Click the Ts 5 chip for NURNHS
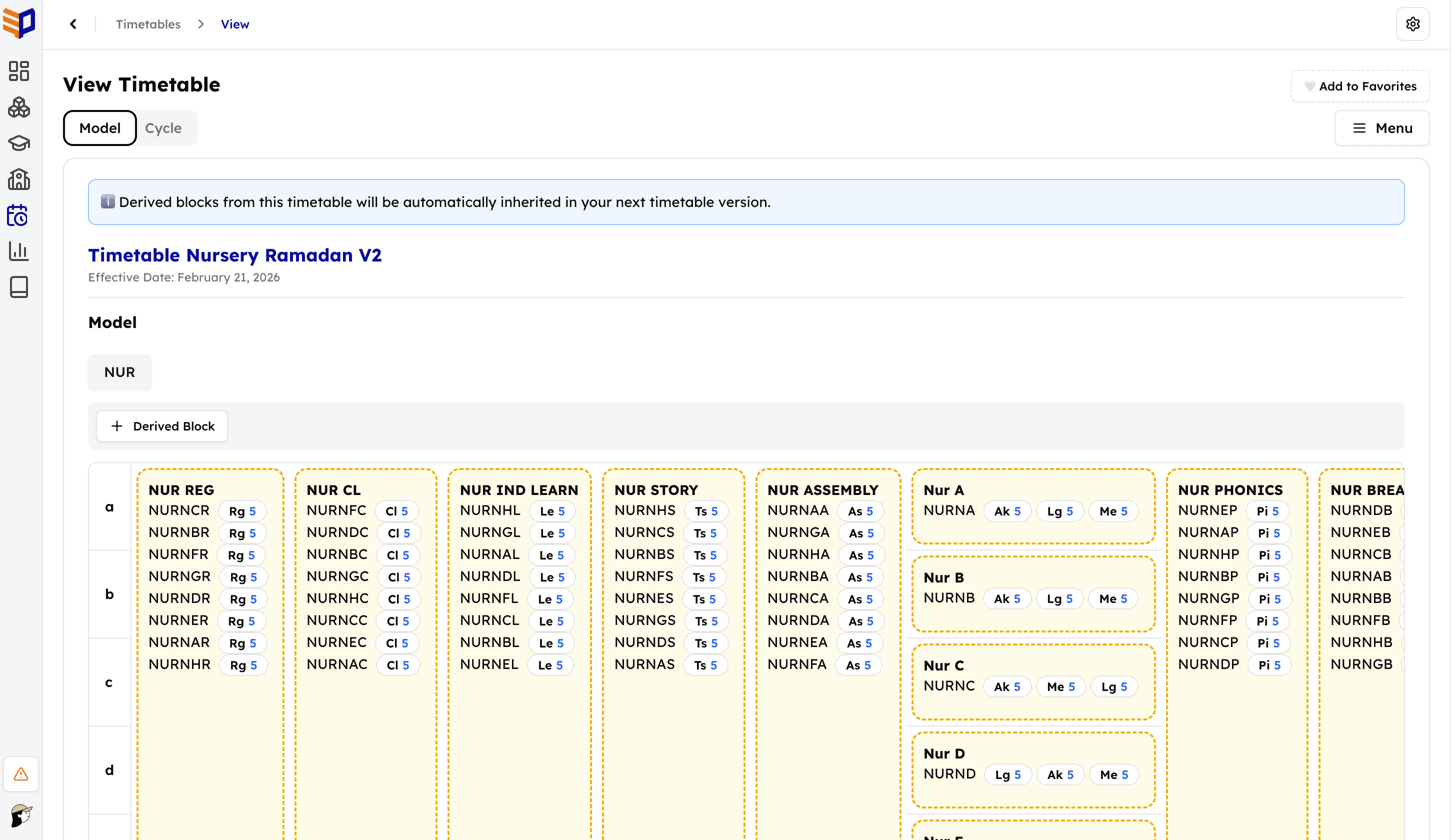 (x=706, y=511)
